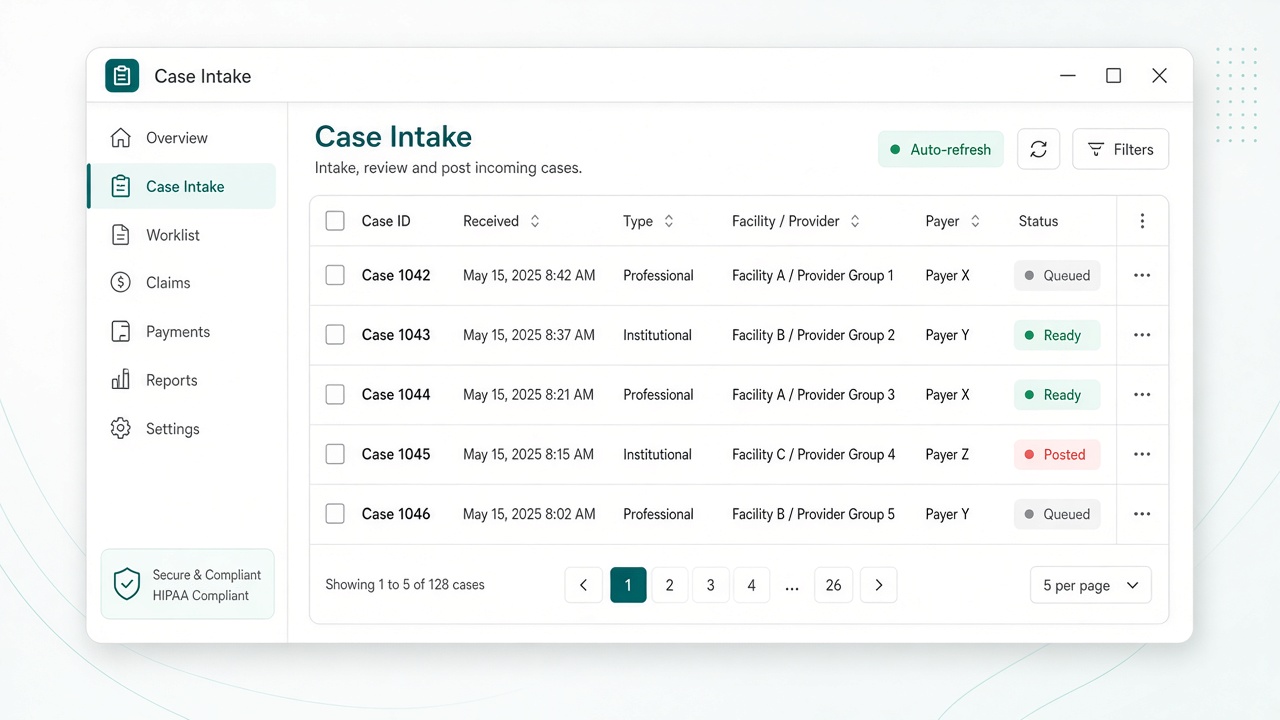This screenshot has width=1280, height=720.
Task: Go to page 2
Action: click(670, 585)
